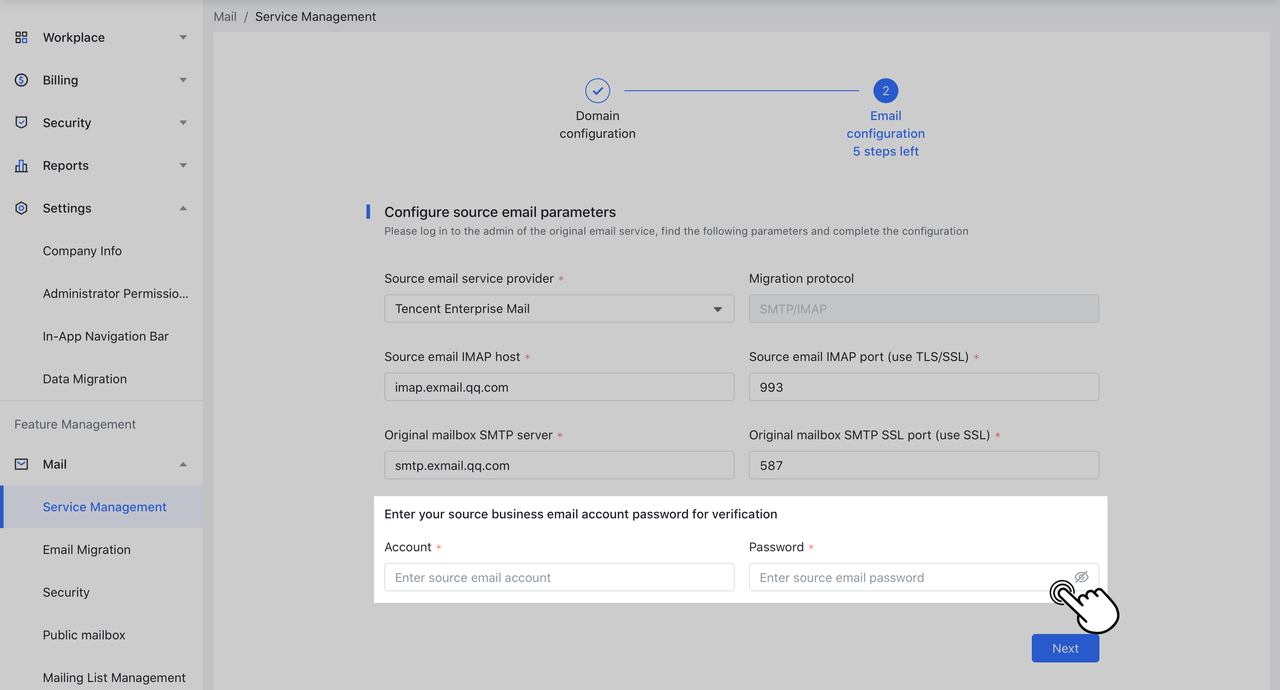Viewport: 1280px width, 690px height.
Task: Click 'Email configuration' step label
Action: pyautogui.click(x=886, y=125)
